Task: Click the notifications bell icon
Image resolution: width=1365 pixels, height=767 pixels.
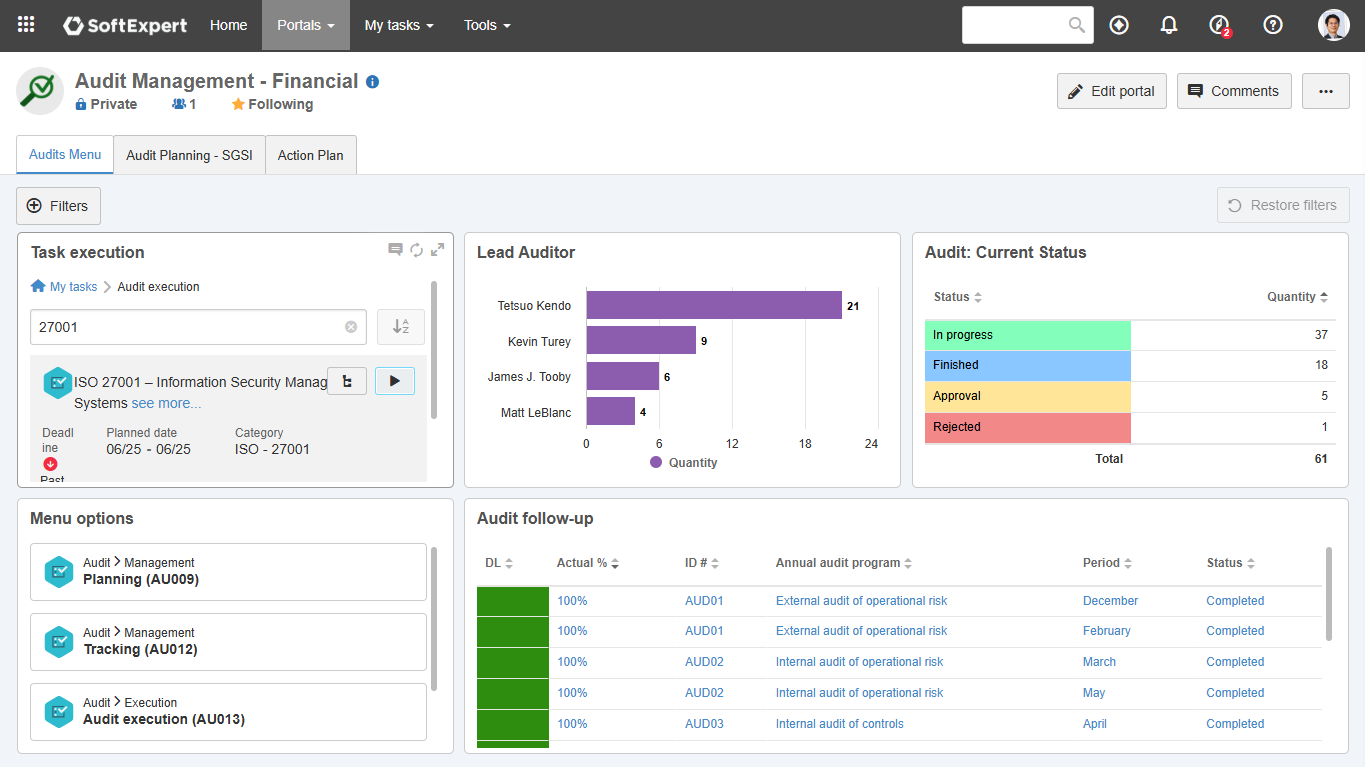Action: [x=1169, y=25]
